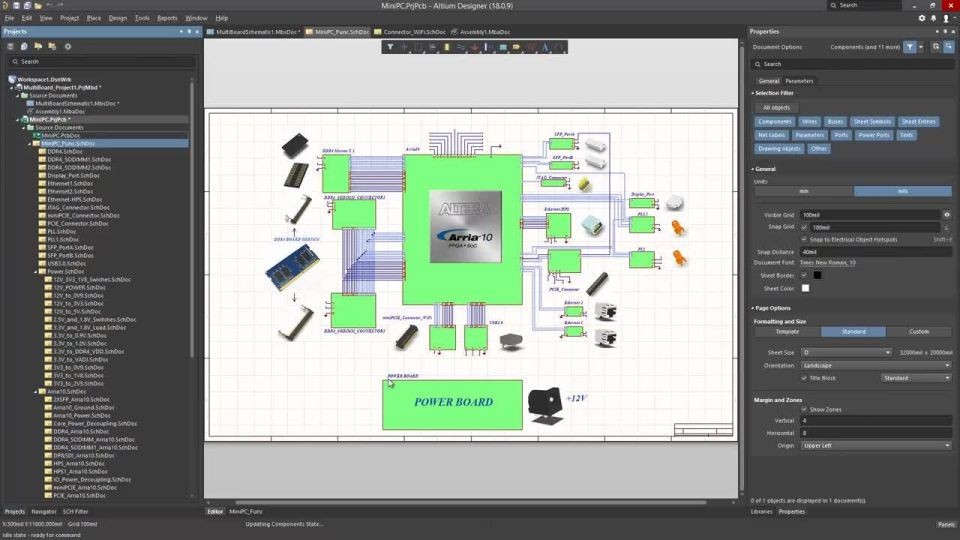
Task: Click the notifications bell in title bar
Action: (x=934, y=18)
